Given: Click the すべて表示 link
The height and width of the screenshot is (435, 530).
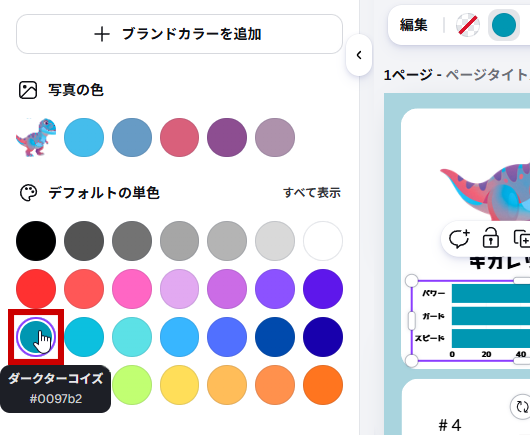Looking at the screenshot, I should click(312, 193).
